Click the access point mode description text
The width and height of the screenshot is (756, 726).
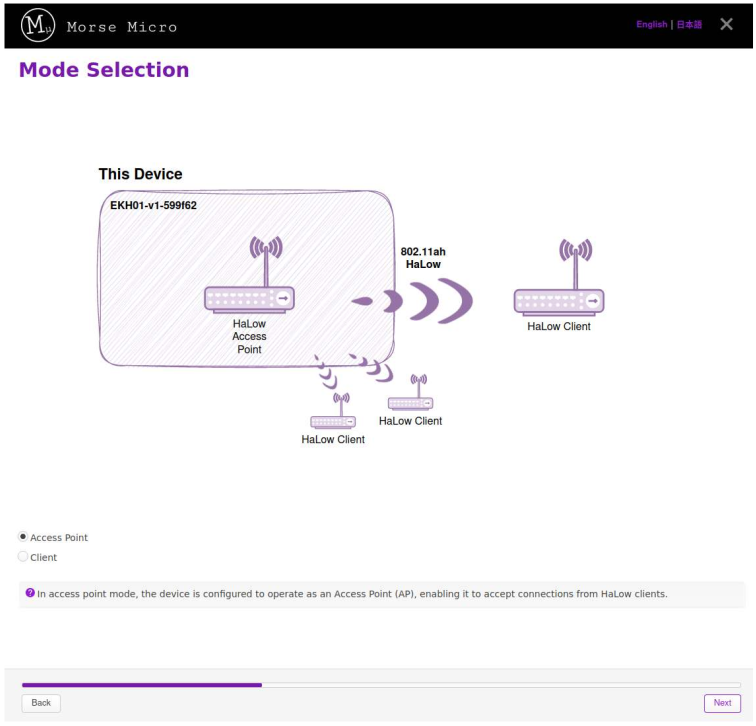tap(352, 594)
